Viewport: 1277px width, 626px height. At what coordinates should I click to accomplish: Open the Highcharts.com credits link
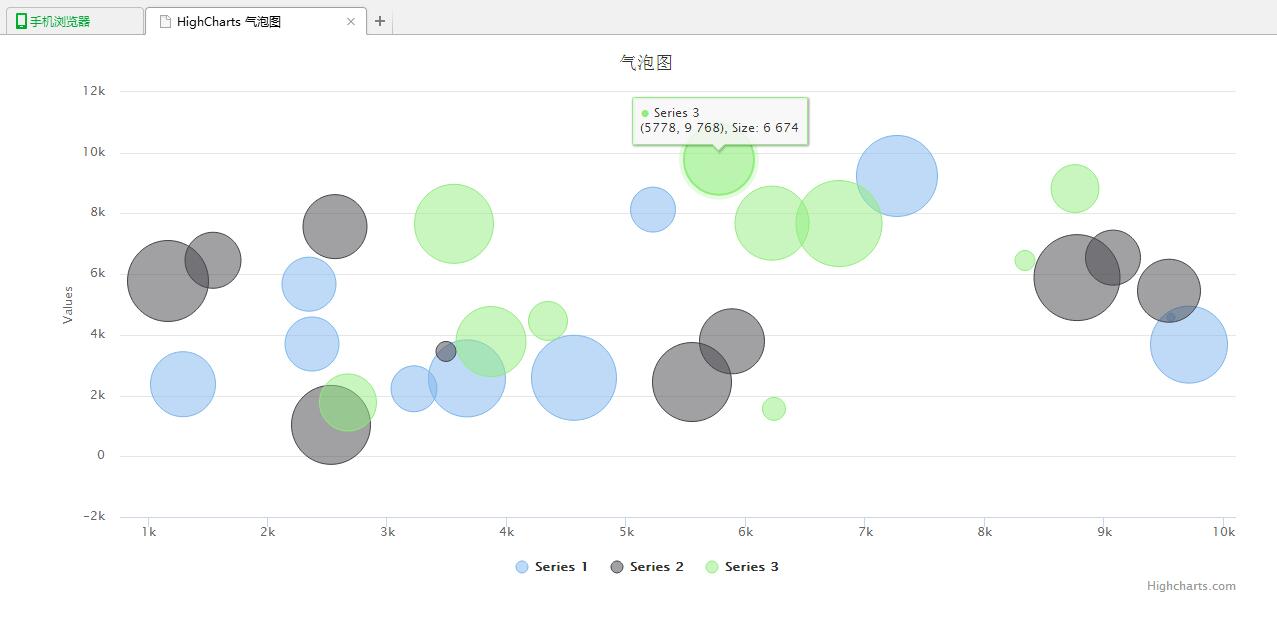pyautogui.click(x=1190, y=586)
